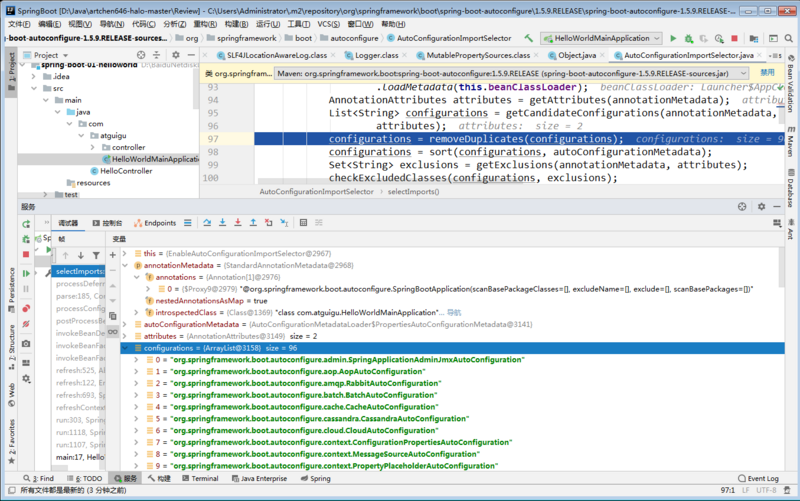Screen dimensions: 800x501
Task: Open the Event Log button
Action: [758, 479]
